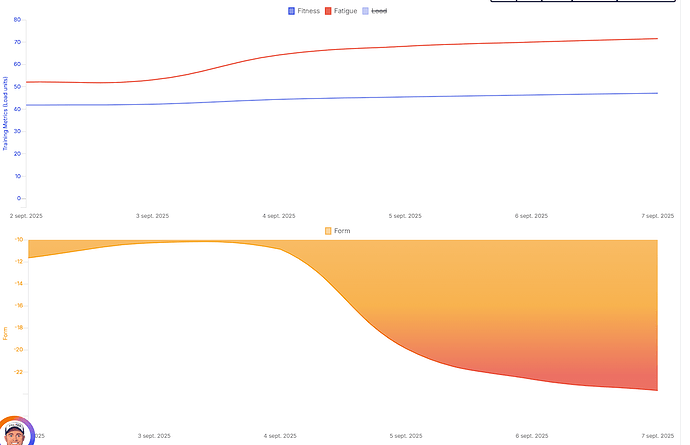Open the user avatar in bottom-left corner
Image resolution: width=690 pixels, height=445 pixels.
coord(14,433)
